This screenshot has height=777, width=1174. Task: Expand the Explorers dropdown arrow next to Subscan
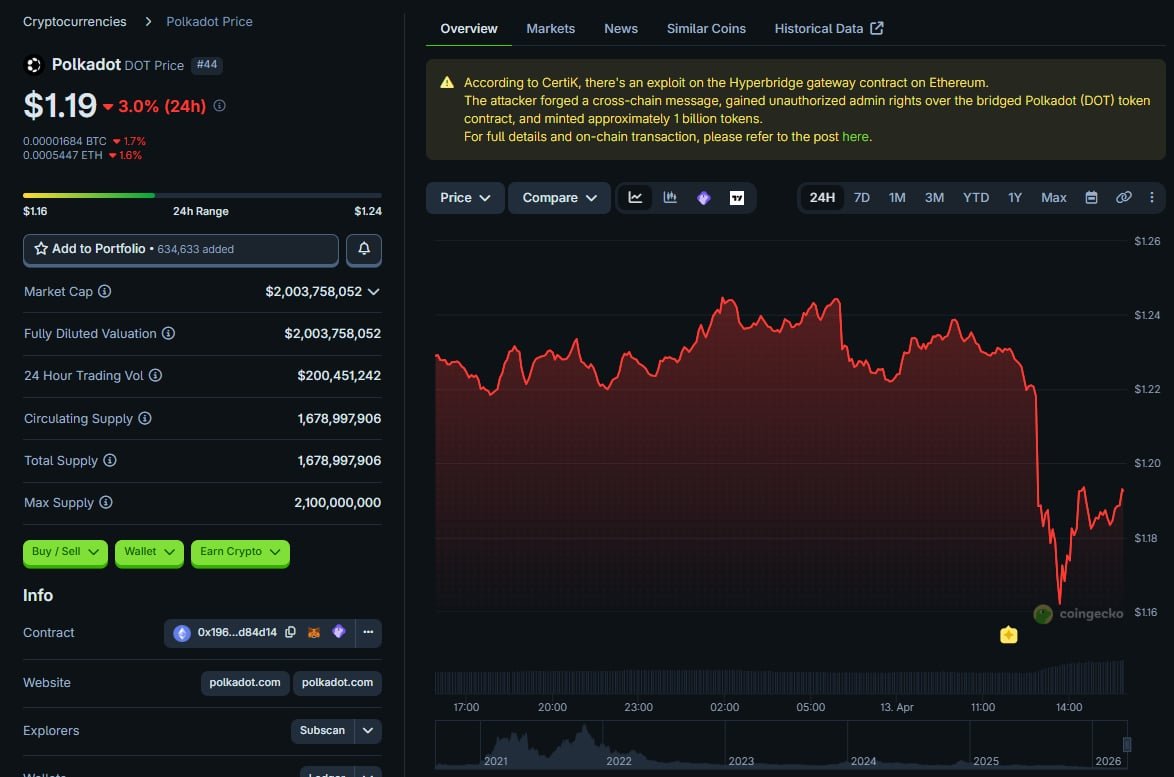point(368,731)
